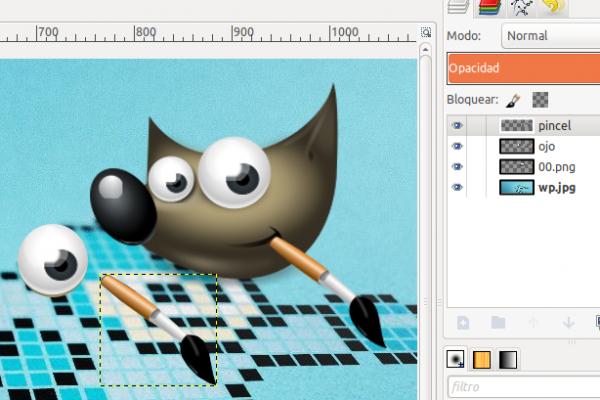Open the Brushes tab
600x400 pixels.
point(455,359)
